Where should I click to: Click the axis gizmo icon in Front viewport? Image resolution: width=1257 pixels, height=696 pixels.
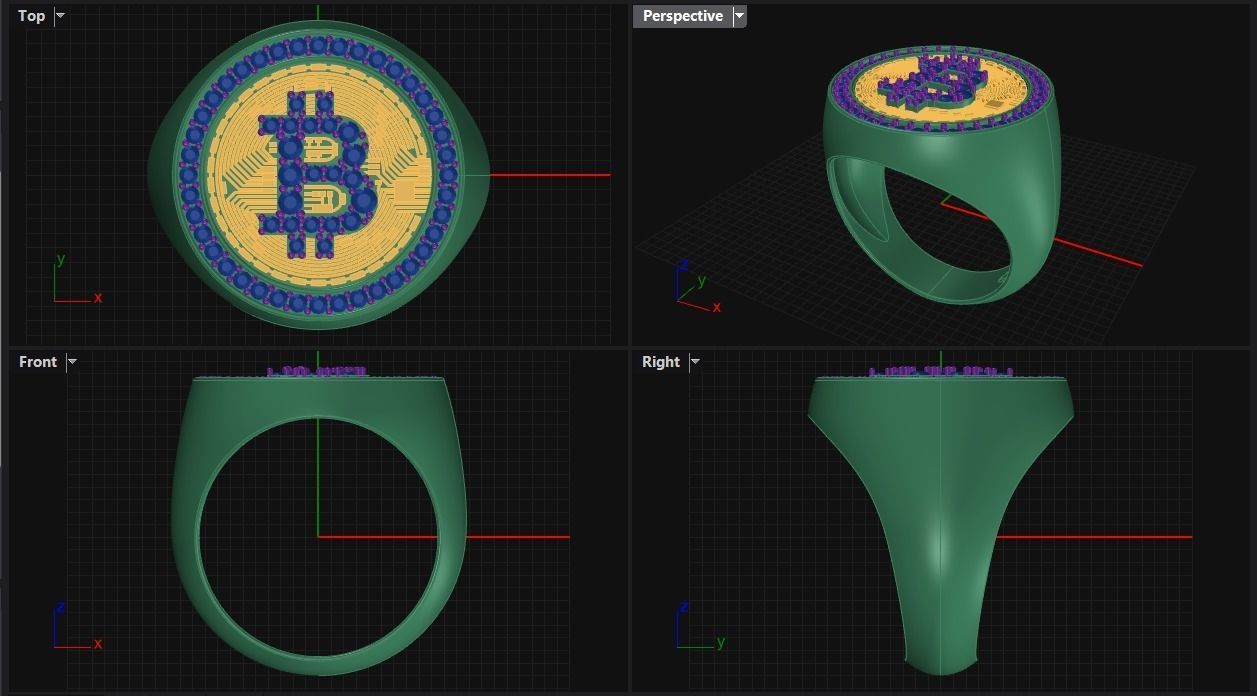[76, 626]
